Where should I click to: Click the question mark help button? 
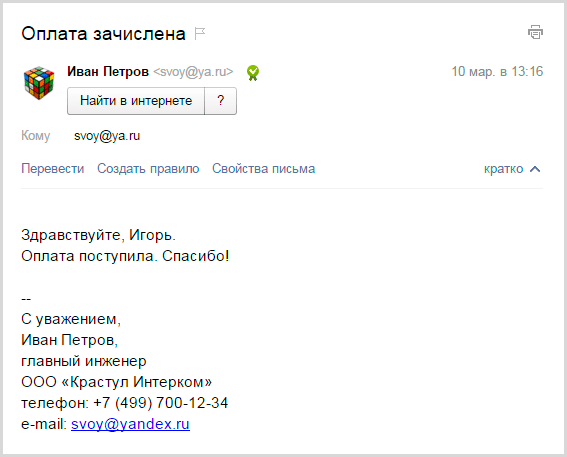tap(221, 101)
